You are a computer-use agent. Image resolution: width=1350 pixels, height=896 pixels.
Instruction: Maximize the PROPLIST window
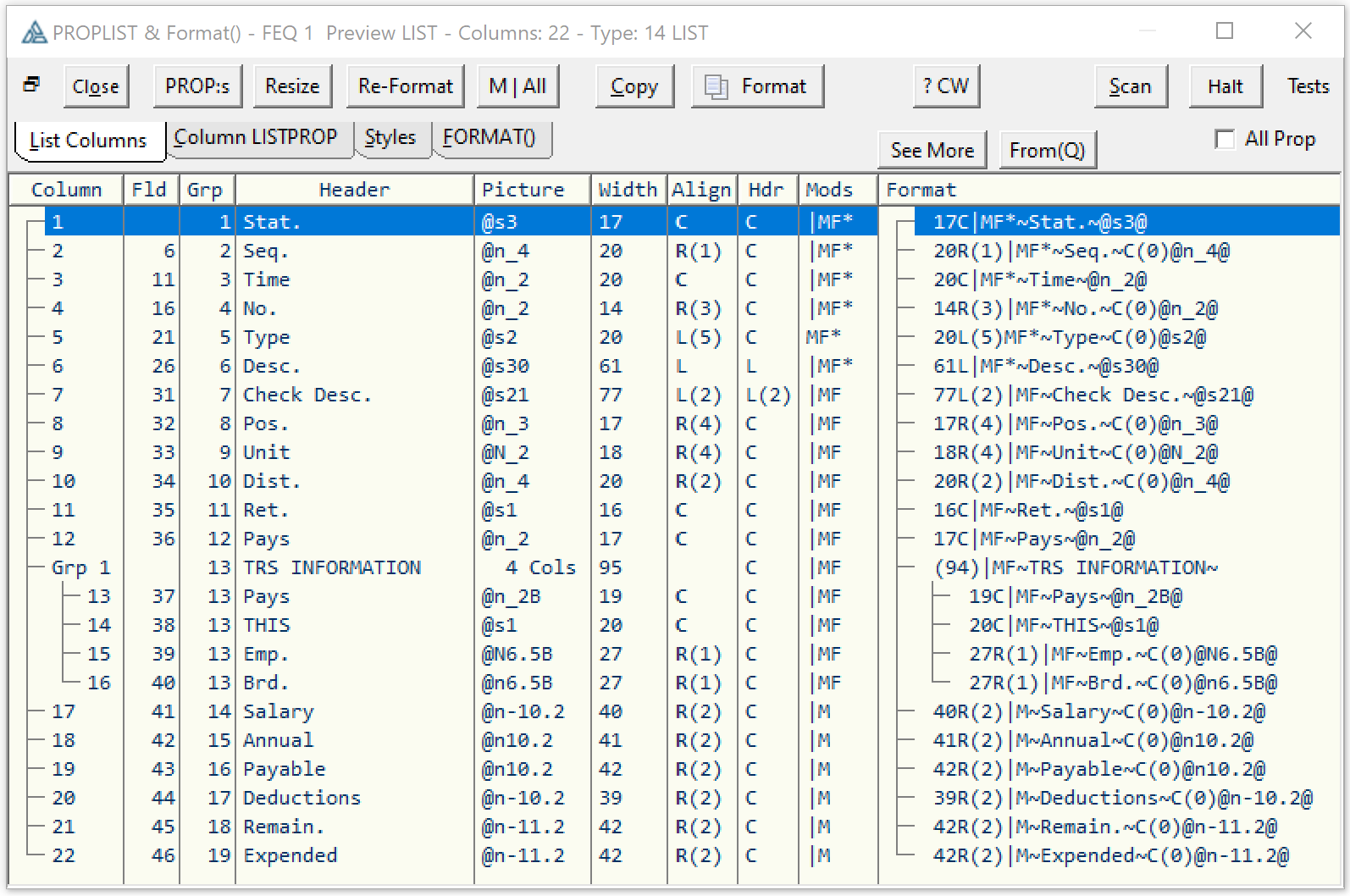tap(1225, 31)
